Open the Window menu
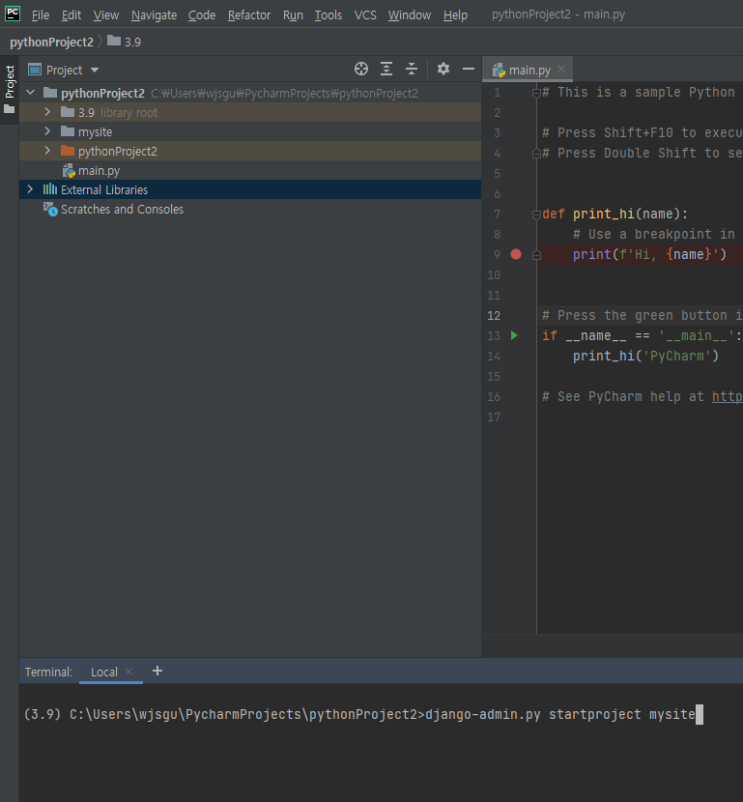 (409, 15)
